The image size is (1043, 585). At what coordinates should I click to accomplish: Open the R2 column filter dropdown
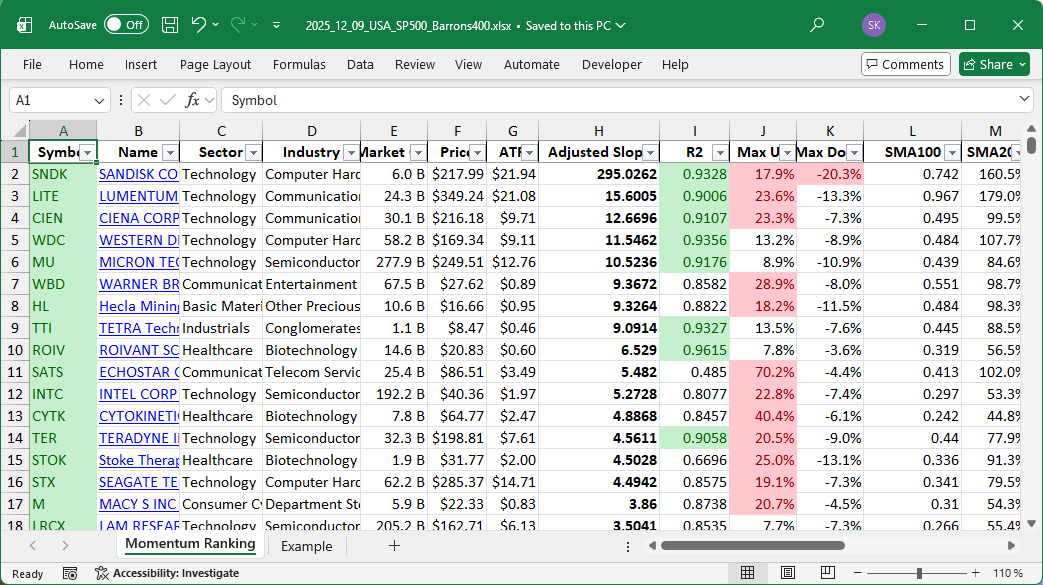coord(720,153)
